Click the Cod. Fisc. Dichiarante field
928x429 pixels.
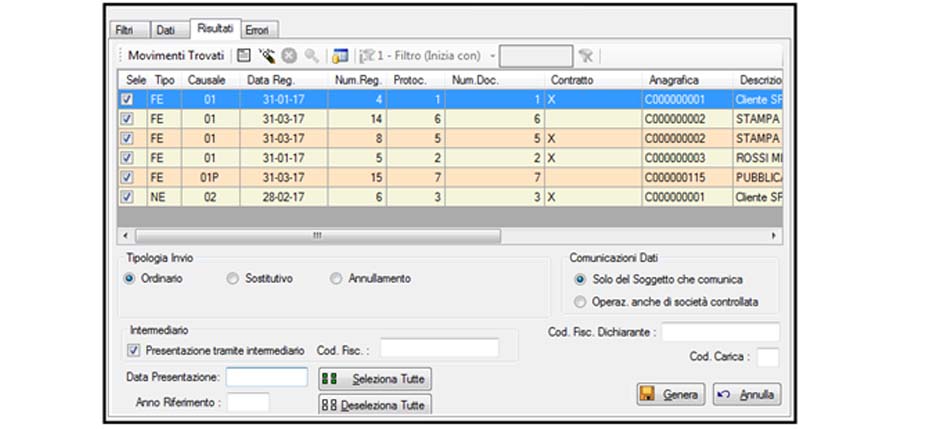coord(720,333)
